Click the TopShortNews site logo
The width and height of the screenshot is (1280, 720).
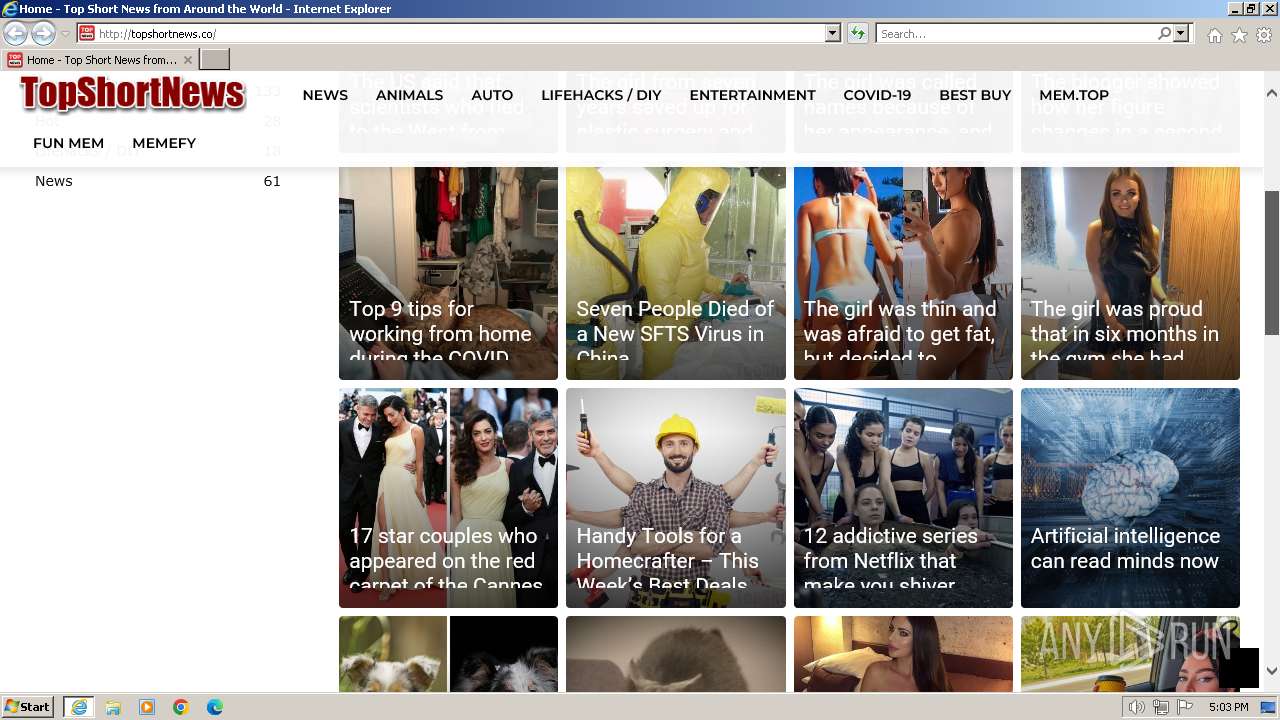coord(132,94)
